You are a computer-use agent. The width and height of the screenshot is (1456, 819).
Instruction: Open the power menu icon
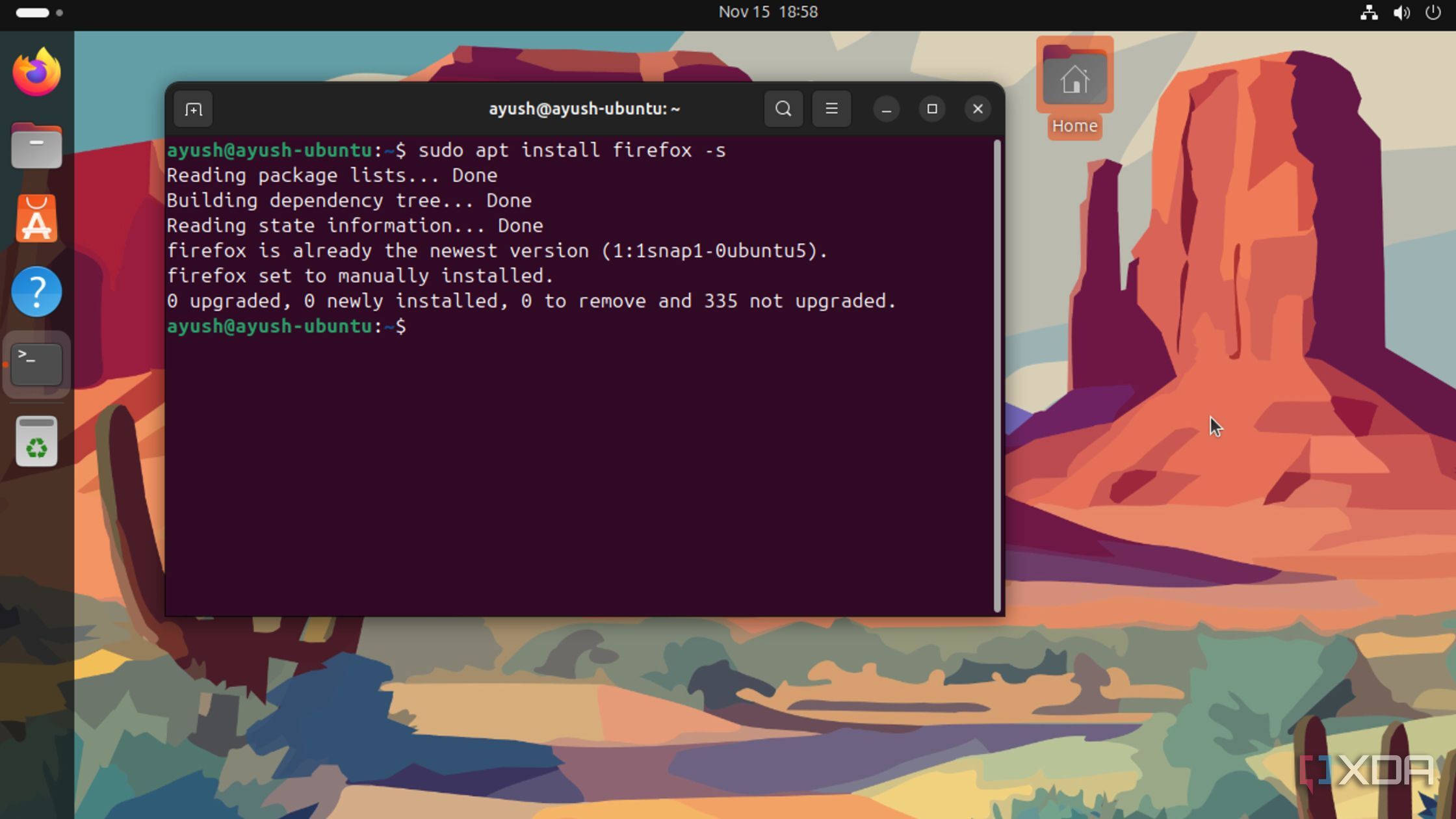click(x=1433, y=12)
